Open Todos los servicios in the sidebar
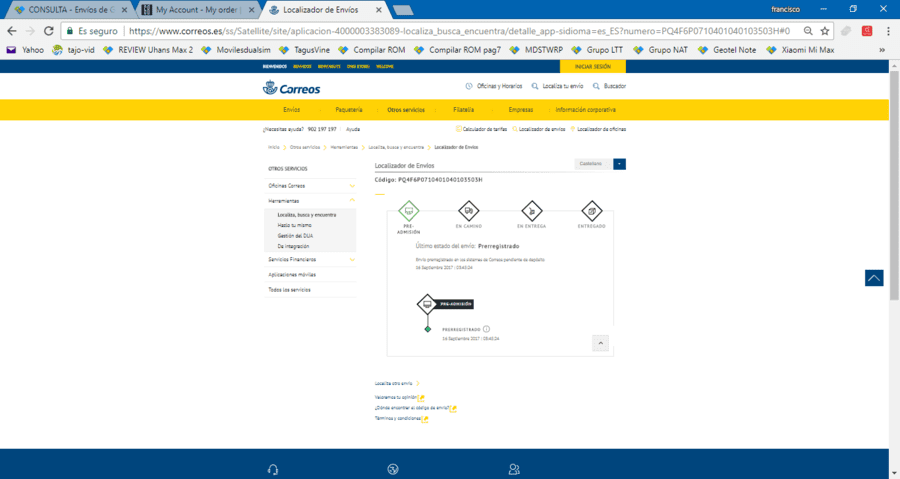This screenshot has height=479, width=900. [x=289, y=290]
